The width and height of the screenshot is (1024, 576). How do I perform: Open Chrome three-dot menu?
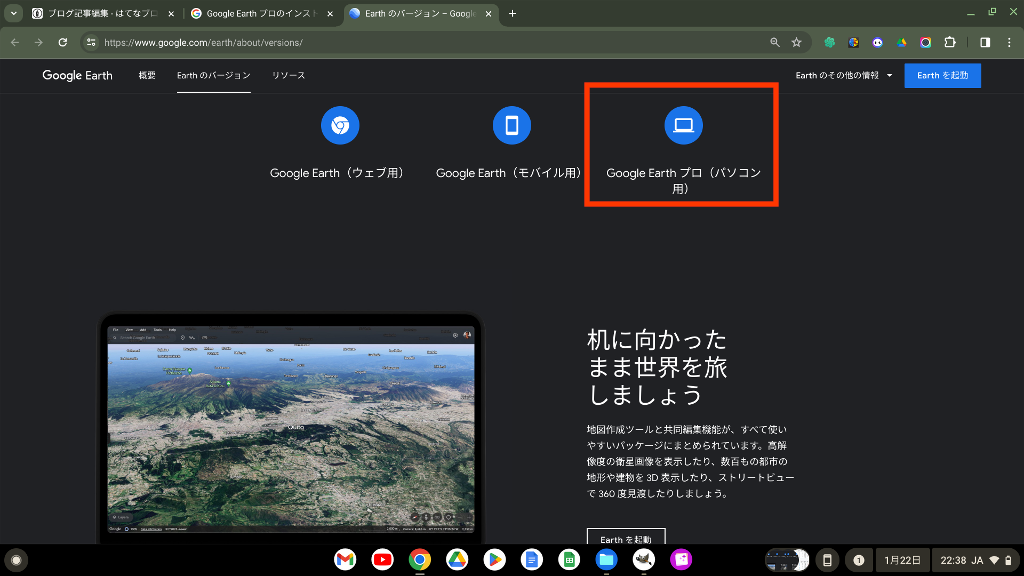(1009, 42)
